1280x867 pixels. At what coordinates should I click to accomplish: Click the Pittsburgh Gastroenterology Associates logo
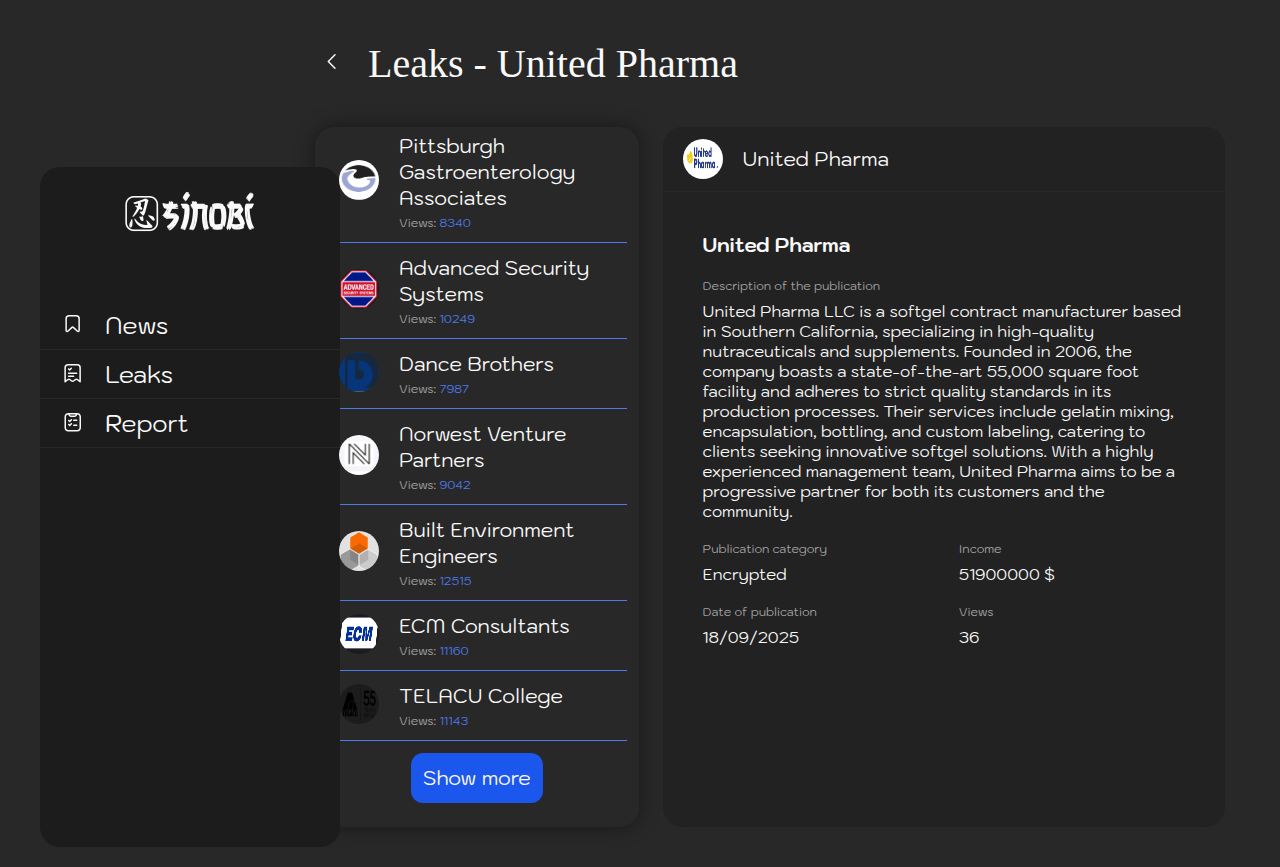point(359,180)
